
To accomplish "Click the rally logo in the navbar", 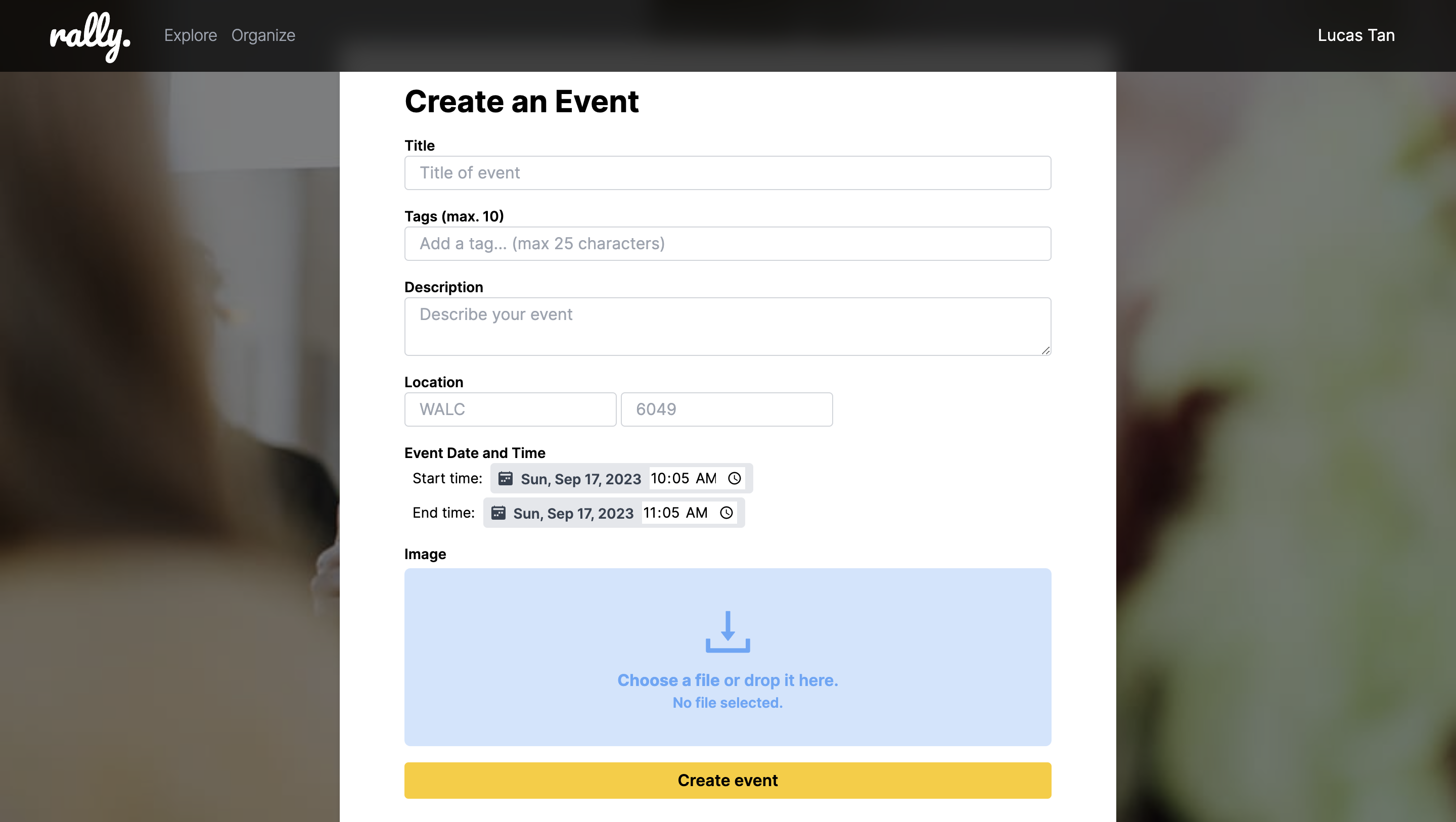I will click(90, 35).
